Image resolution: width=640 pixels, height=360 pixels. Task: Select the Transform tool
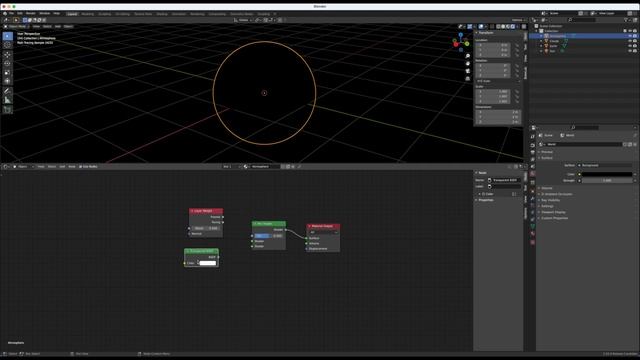click(7, 82)
